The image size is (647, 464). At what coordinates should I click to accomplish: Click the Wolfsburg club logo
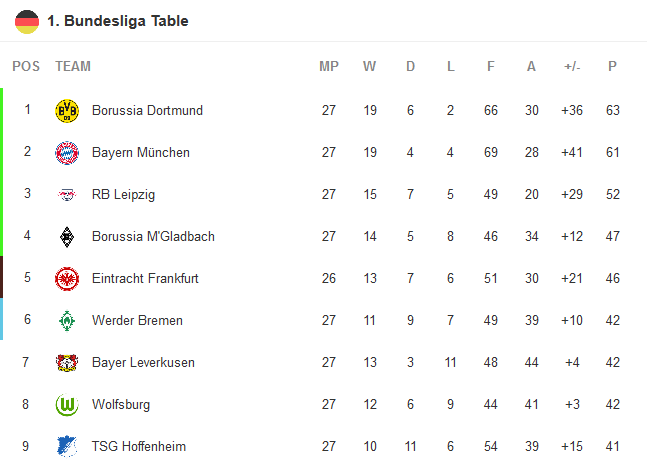pyautogui.click(x=67, y=404)
